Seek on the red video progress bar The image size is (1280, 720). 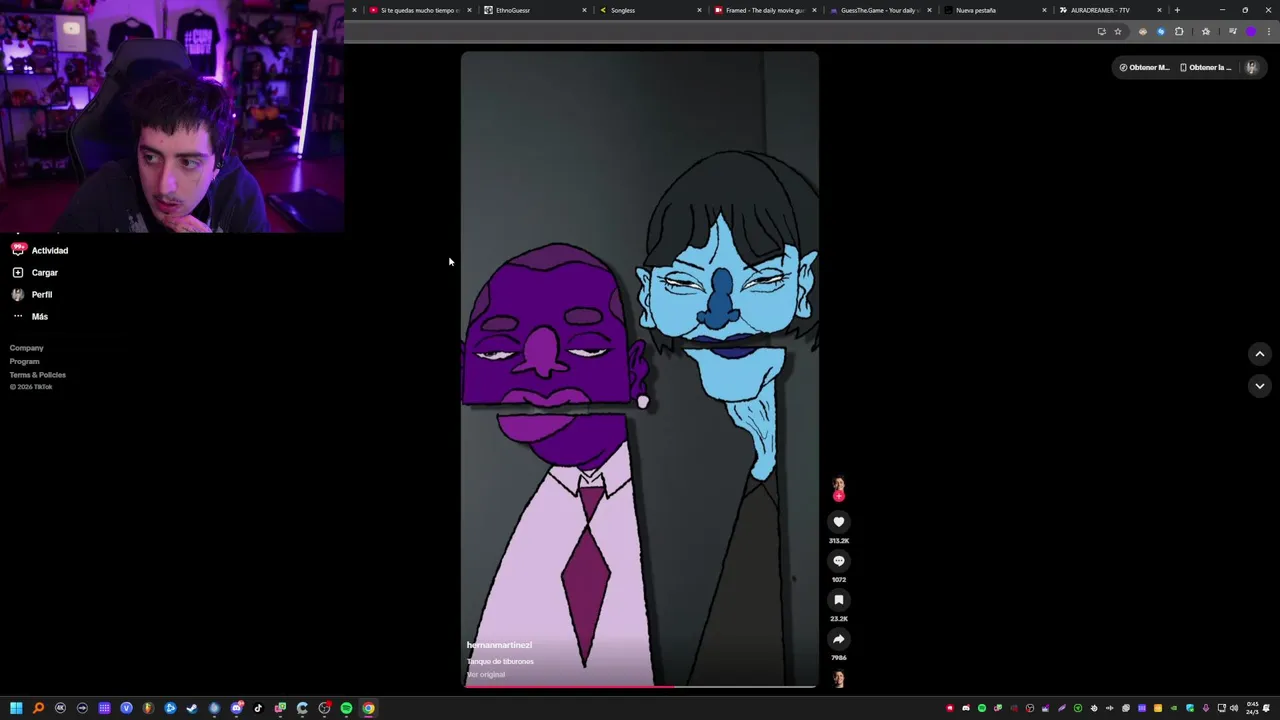pyautogui.click(x=640, y=686)
